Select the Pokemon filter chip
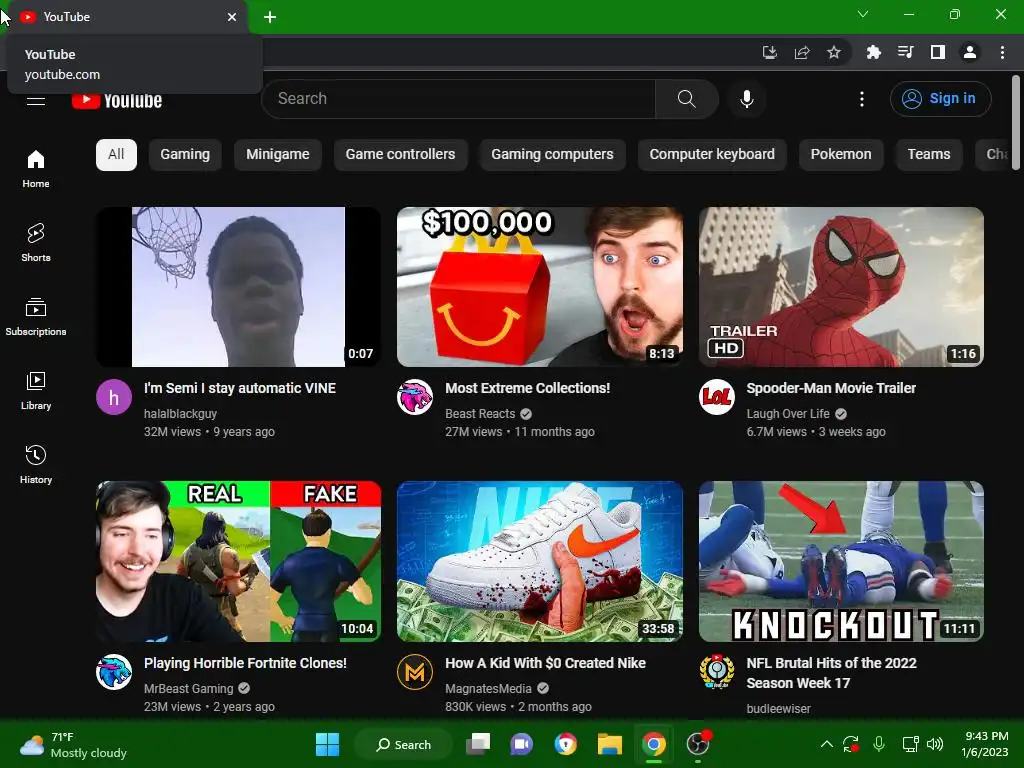The width and height of the screenshot is (1024, 768). (841, 155)
